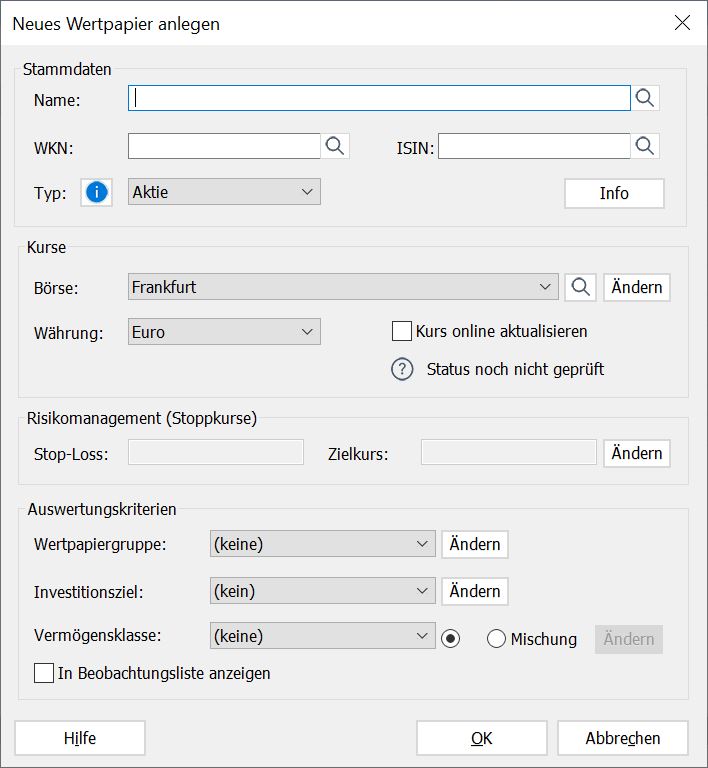Enable Kurs online aktualisieren checkbox
This screenshot has height=768, width=708.
[403, 331]
